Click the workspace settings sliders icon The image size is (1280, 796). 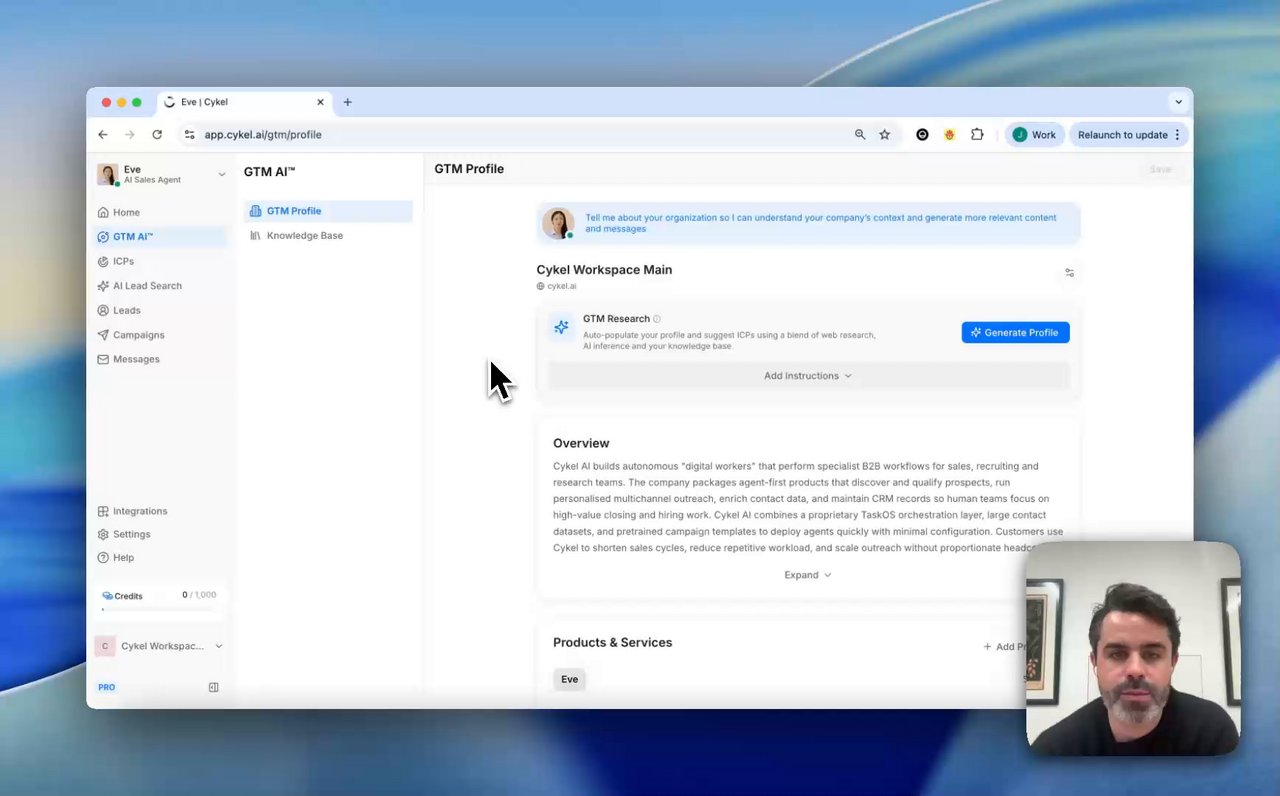[x=1069, y=272]
